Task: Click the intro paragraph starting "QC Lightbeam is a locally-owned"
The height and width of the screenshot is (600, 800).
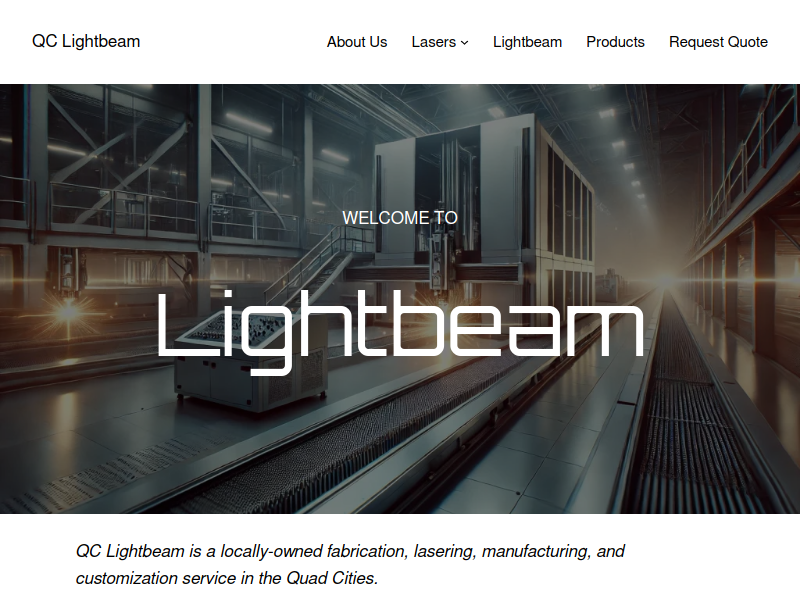Action: pos(350,565)
